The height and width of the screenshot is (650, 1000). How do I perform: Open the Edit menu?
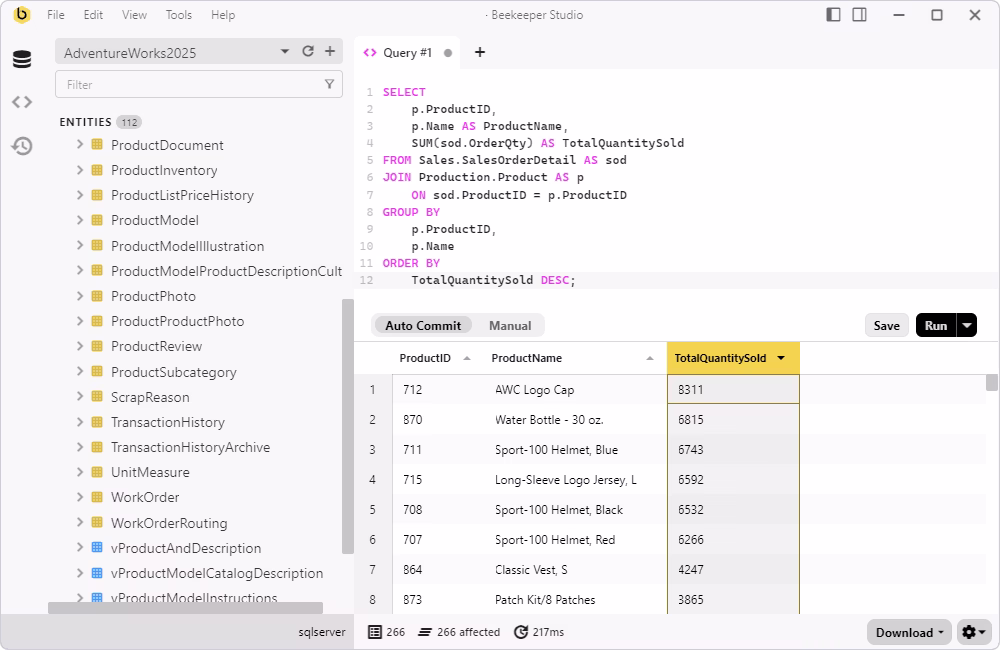[x=93, y=15]
